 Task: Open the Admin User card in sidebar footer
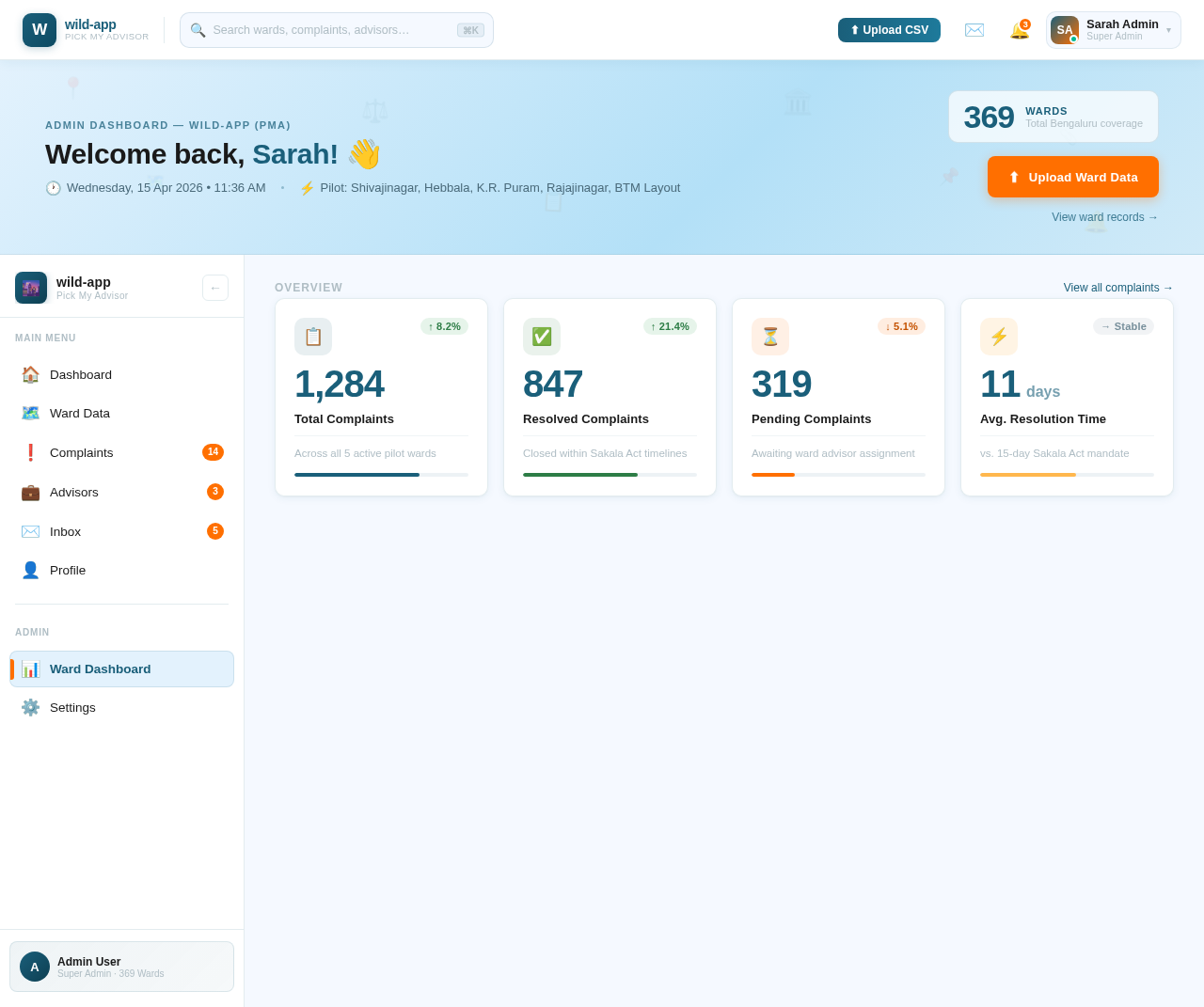click(122, 967)
